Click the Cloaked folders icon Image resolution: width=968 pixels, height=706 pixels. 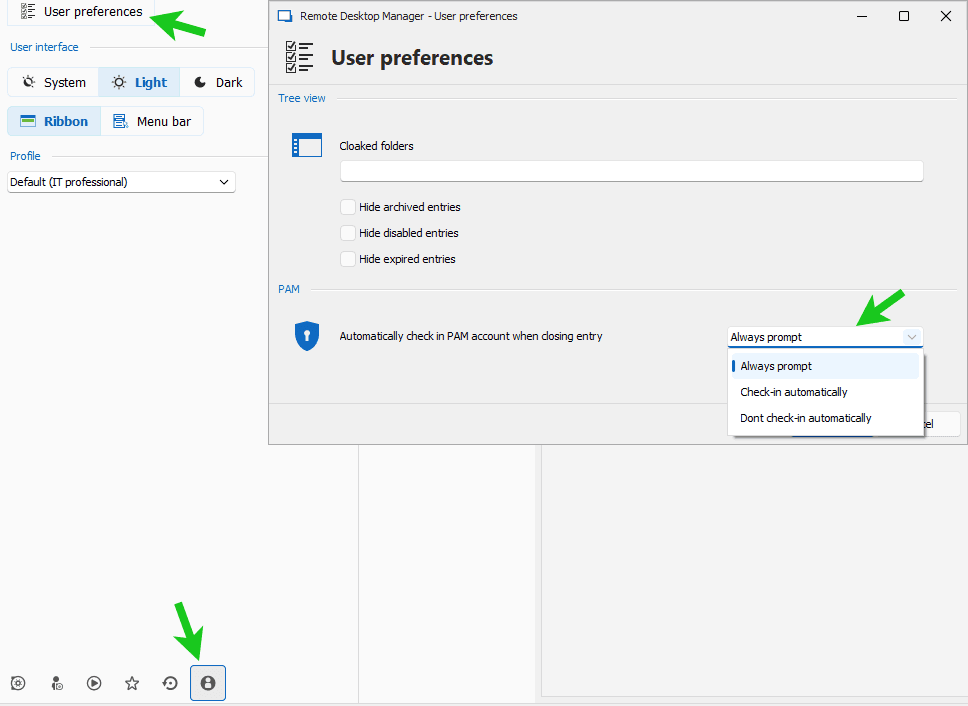(x=307, y=146)
